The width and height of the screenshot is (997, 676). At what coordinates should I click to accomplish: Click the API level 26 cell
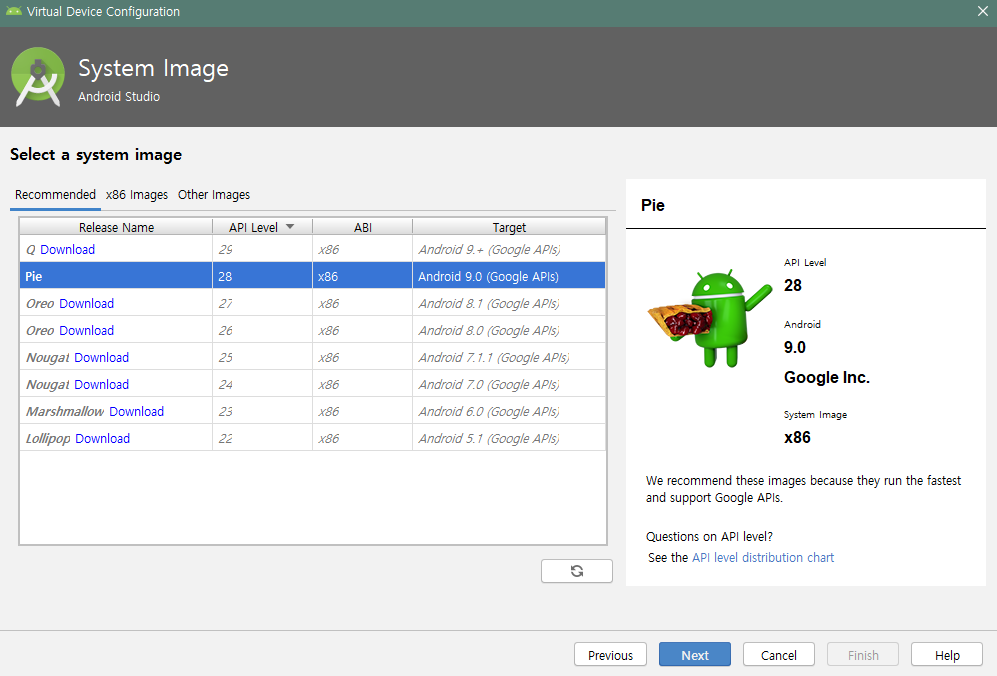tap(263, 331)
